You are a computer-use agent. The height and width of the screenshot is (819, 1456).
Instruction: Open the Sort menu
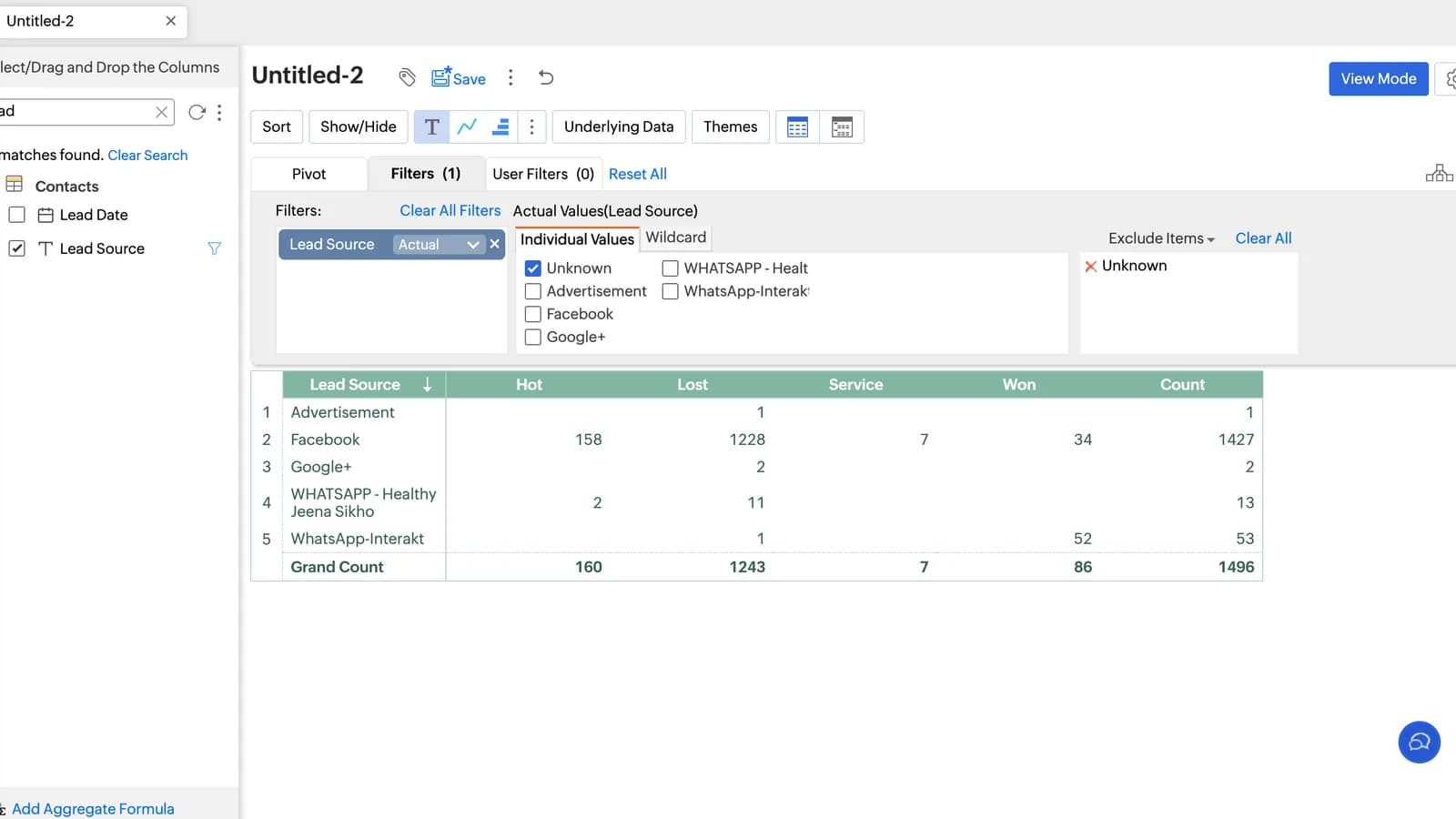[x=277, y=126]
